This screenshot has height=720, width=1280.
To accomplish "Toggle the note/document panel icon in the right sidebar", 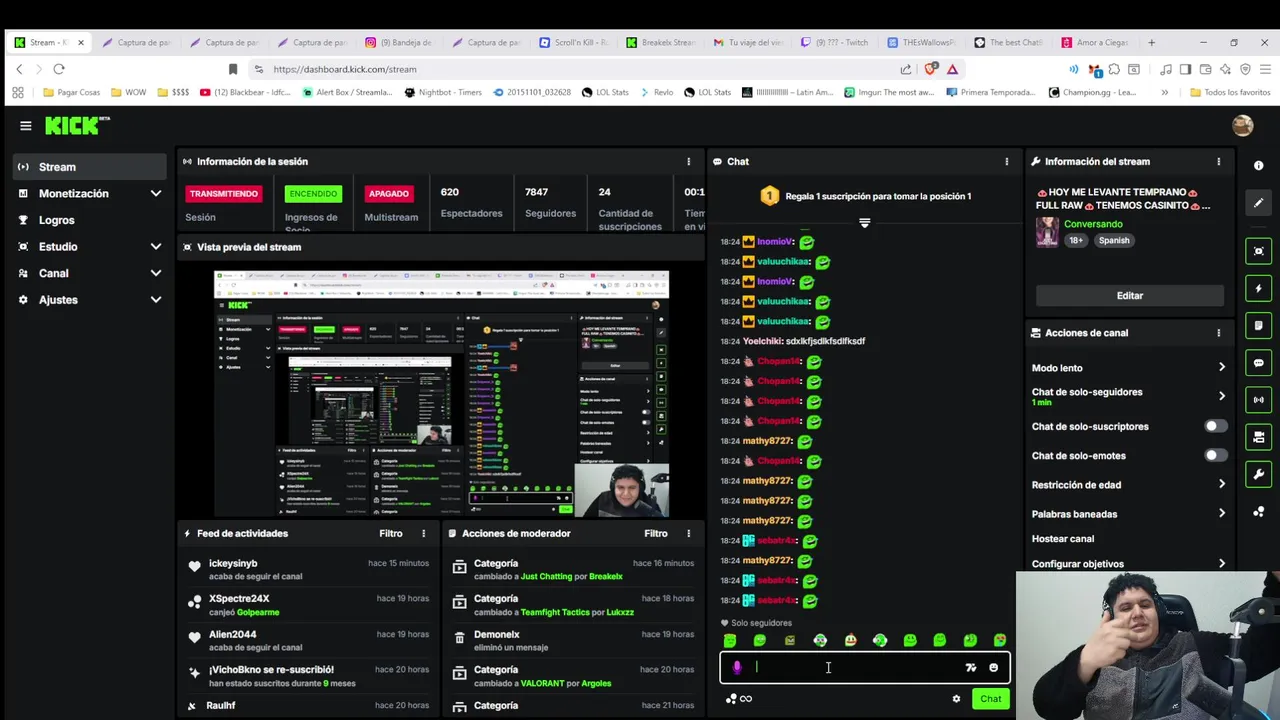I will [1259, 325].
